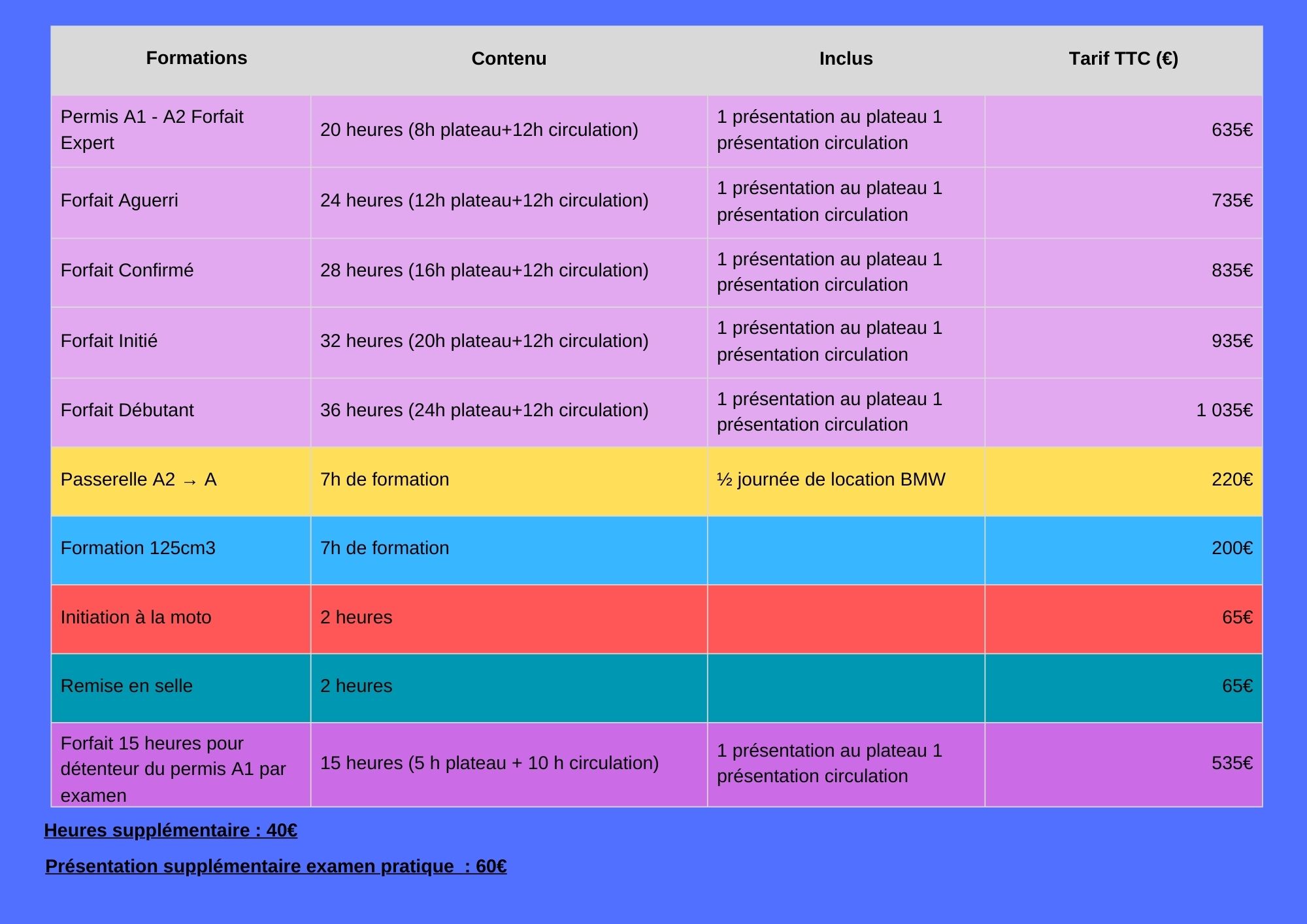Click the Formation 125cm3 blue cell
This screenshot has height=924, width=1307.
tap(138, 548)
